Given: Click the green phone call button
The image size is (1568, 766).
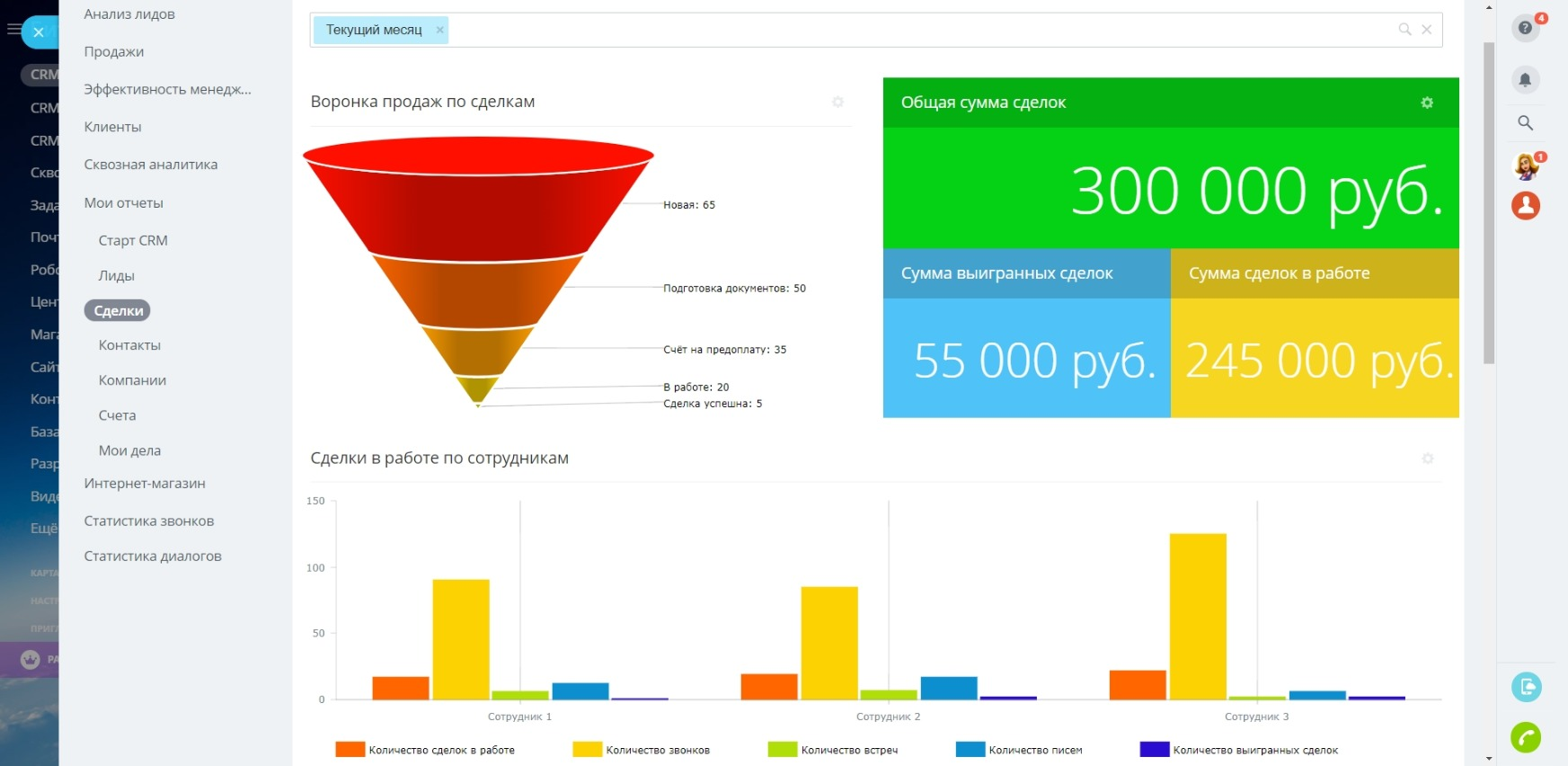Looking at the screenshot, I should [1526, 737].
